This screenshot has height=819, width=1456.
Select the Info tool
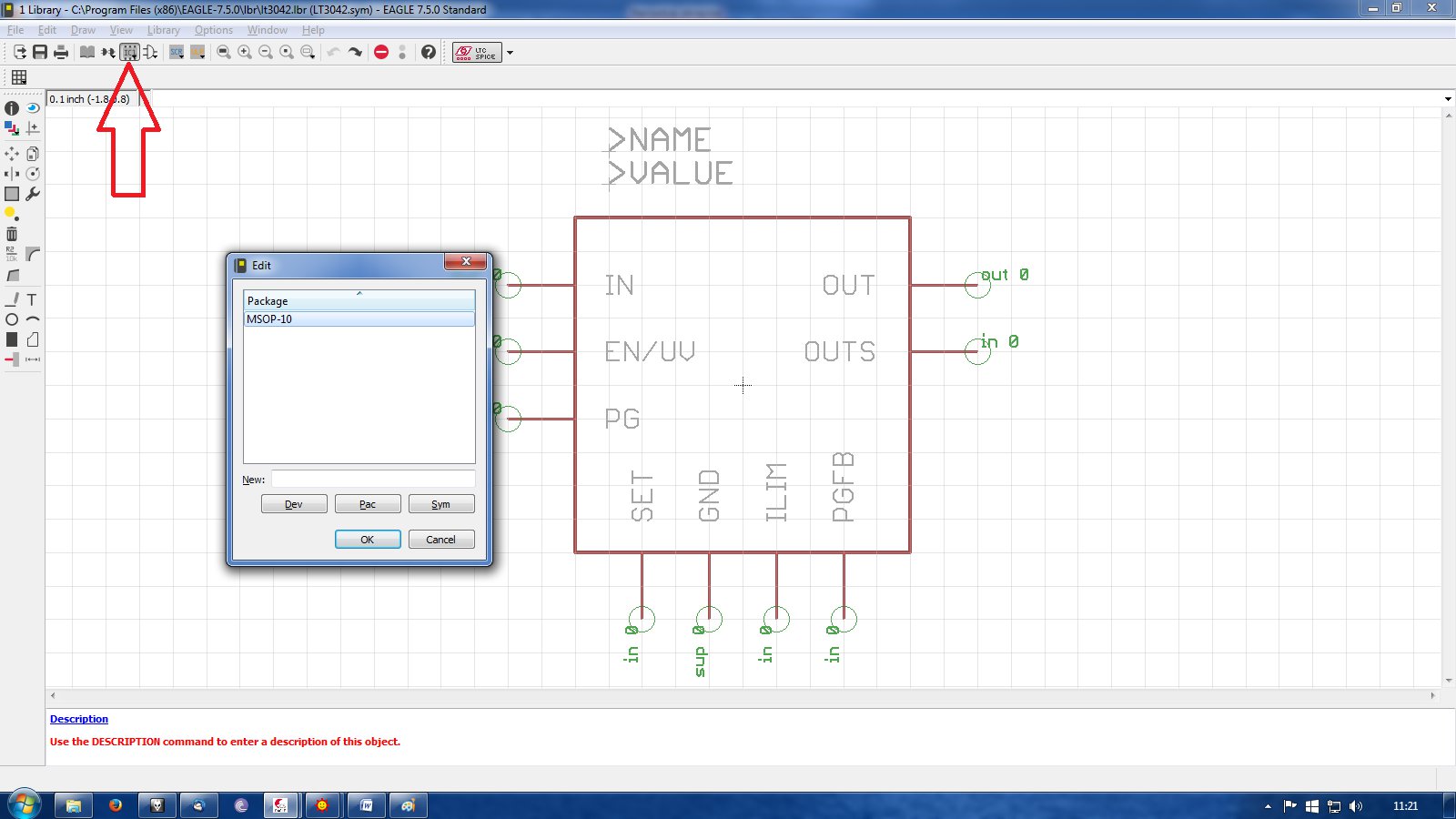click(x=12, y=108)
